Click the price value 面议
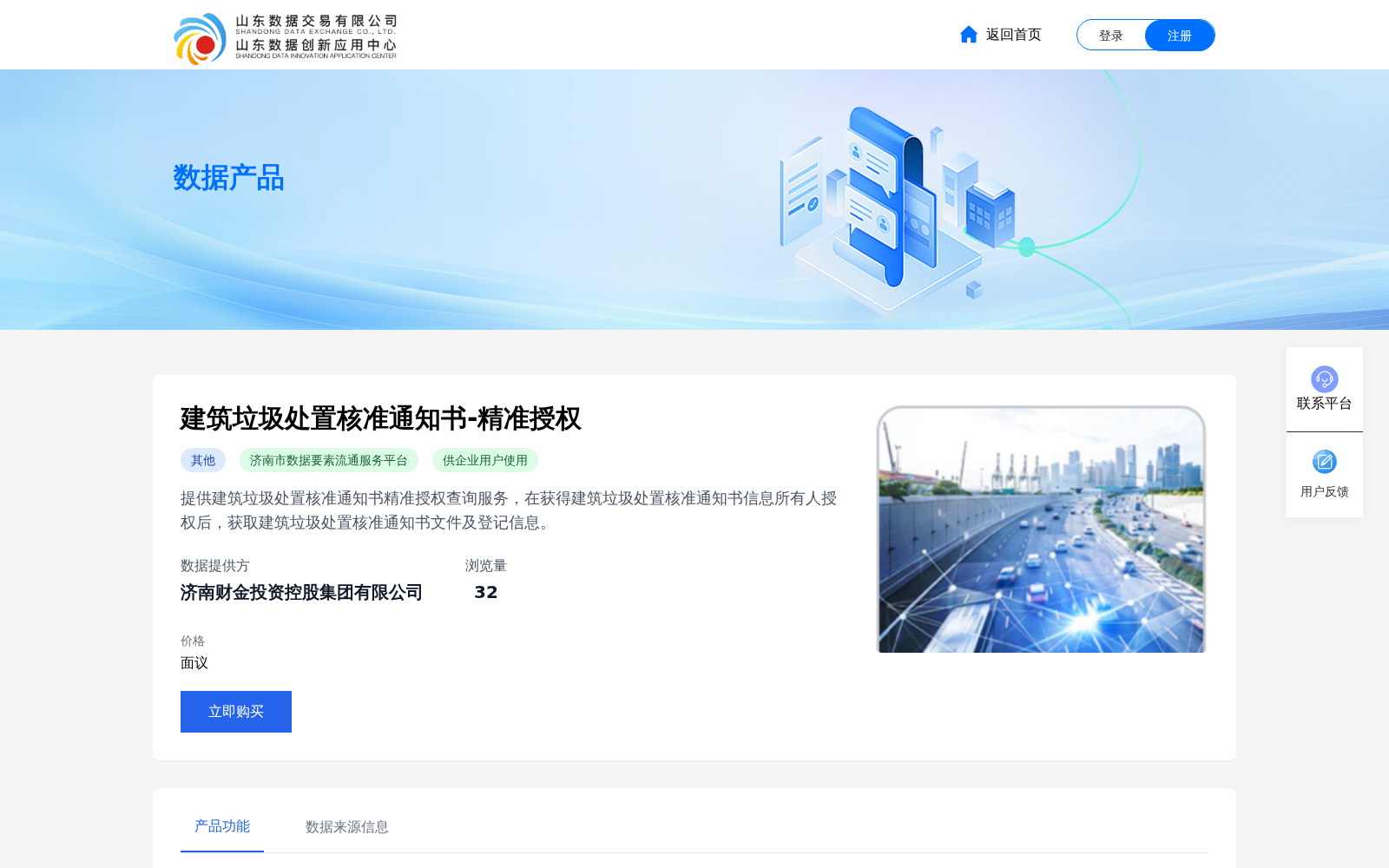1389x868 pixels. [x=194, y=663]
